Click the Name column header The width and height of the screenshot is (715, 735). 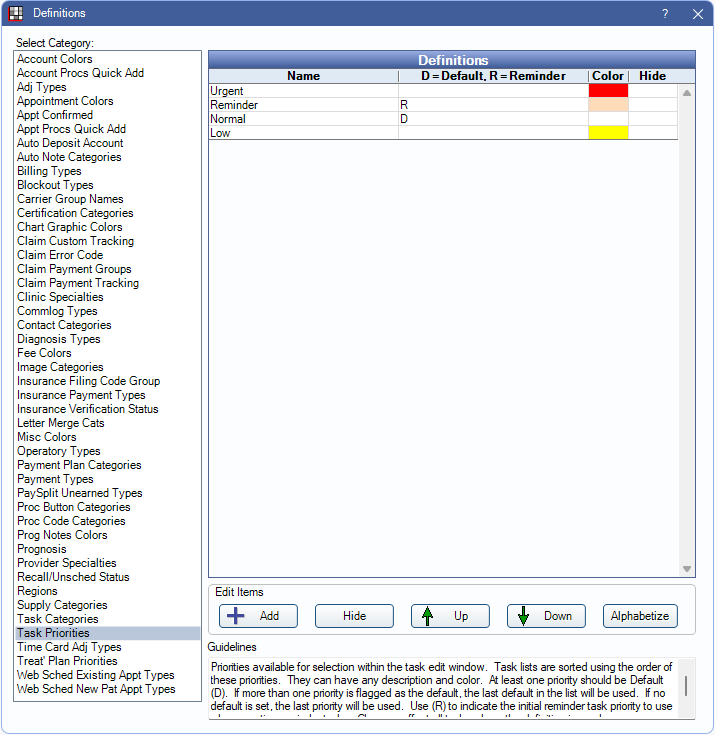click(303, 76)
